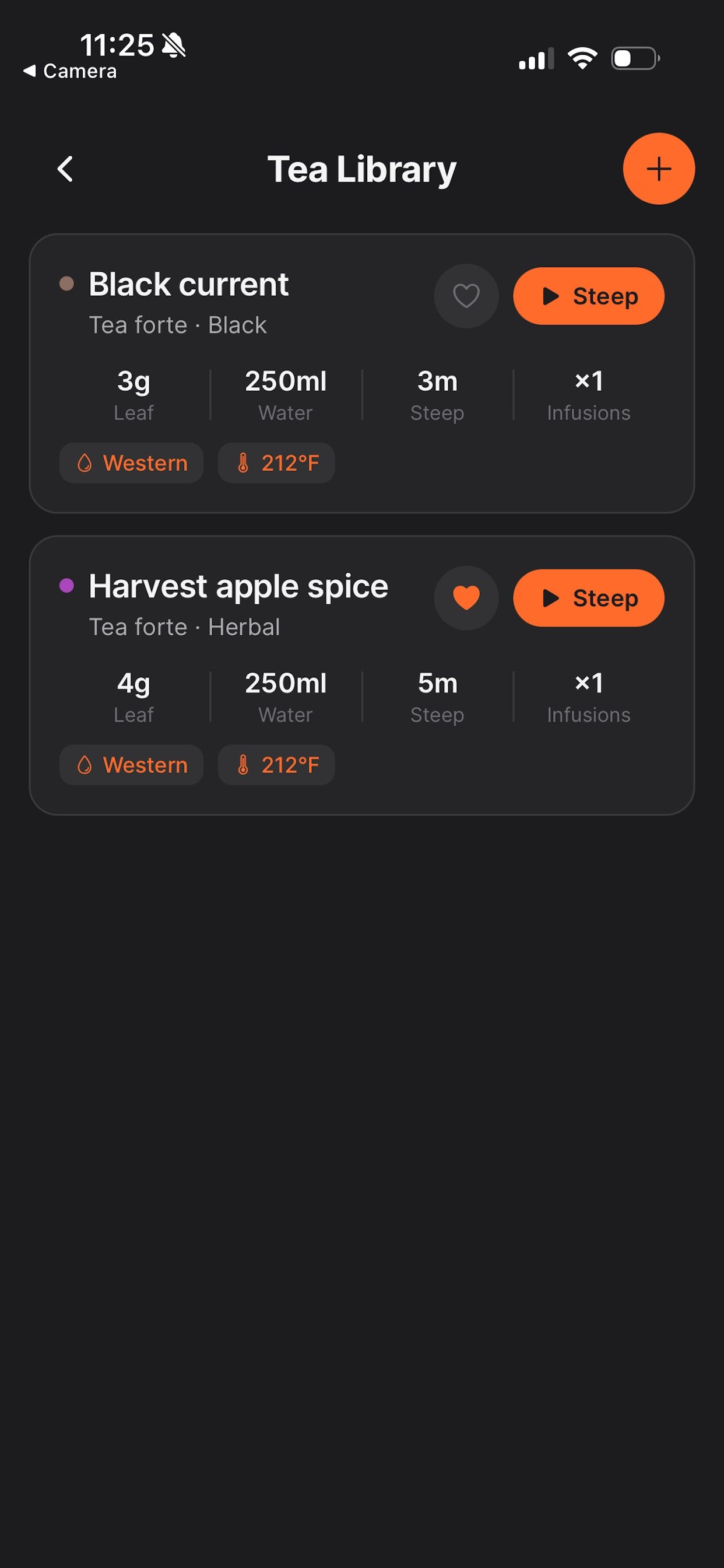Click the brown dot beside Black current
This screenshot has width=724, height=1568.
tap(66, 283)
